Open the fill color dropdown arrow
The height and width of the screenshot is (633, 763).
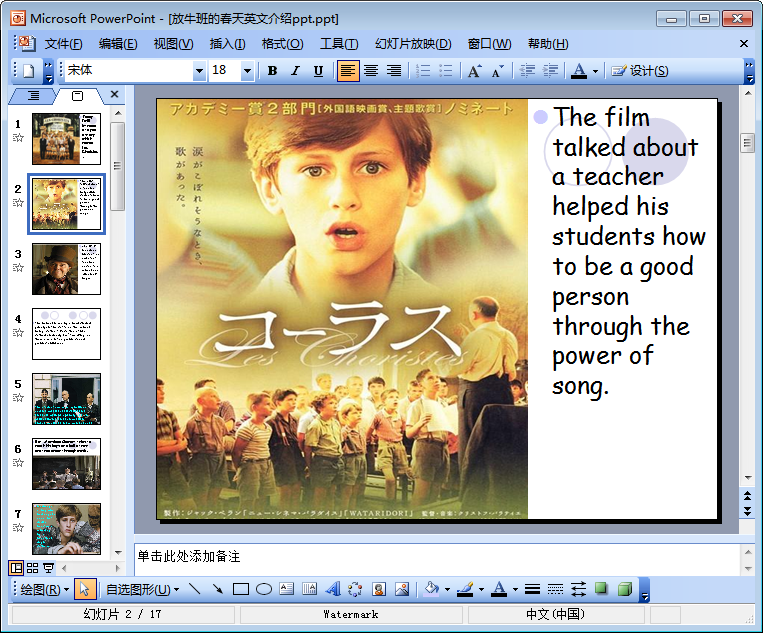[447, 589]
